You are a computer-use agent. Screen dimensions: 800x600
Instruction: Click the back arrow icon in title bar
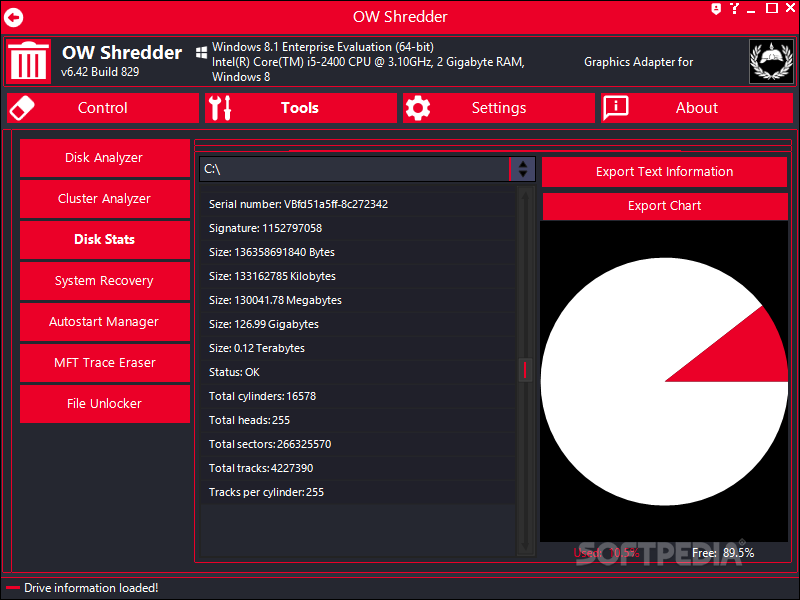point(13,17)
